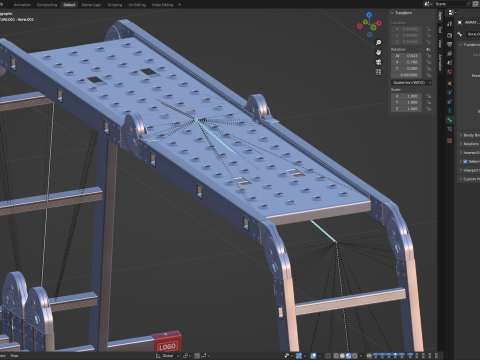480x360 pixels.
Task: Lock Scale Z with its padlock icon
Action: coord(428,109)
